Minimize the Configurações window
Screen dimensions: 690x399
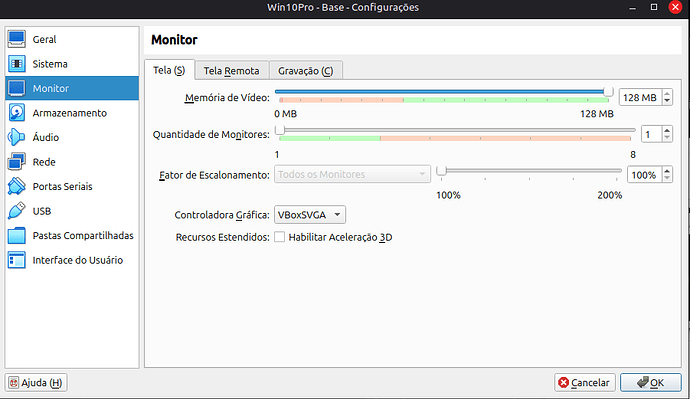pyautogui.click(x=632, y=7)
